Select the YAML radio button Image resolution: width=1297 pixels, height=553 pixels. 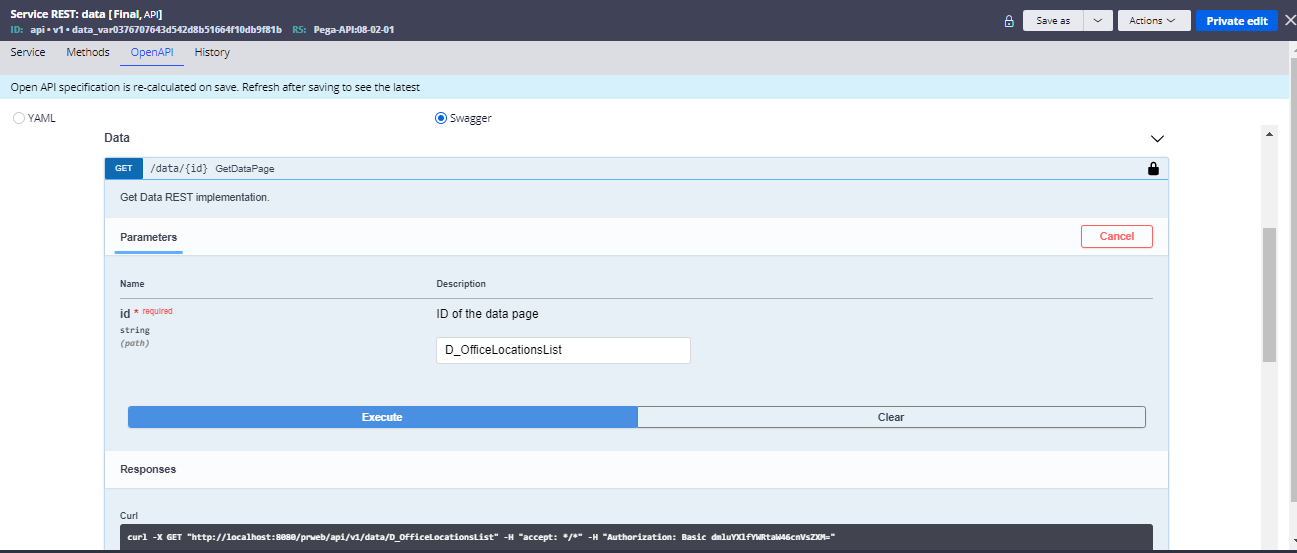[18, 118]
